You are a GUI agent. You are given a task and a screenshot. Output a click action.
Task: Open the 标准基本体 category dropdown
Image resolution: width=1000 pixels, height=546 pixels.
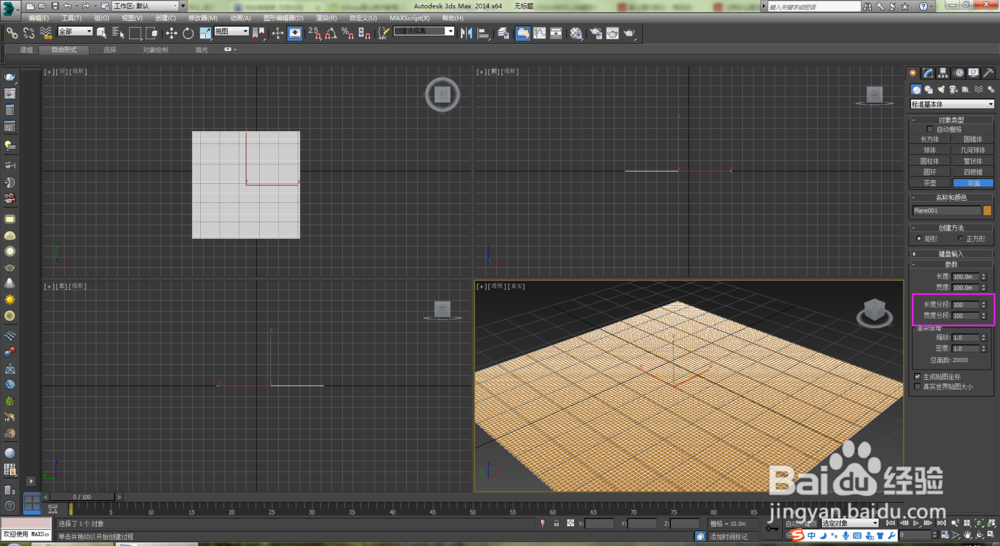point(951,104)
